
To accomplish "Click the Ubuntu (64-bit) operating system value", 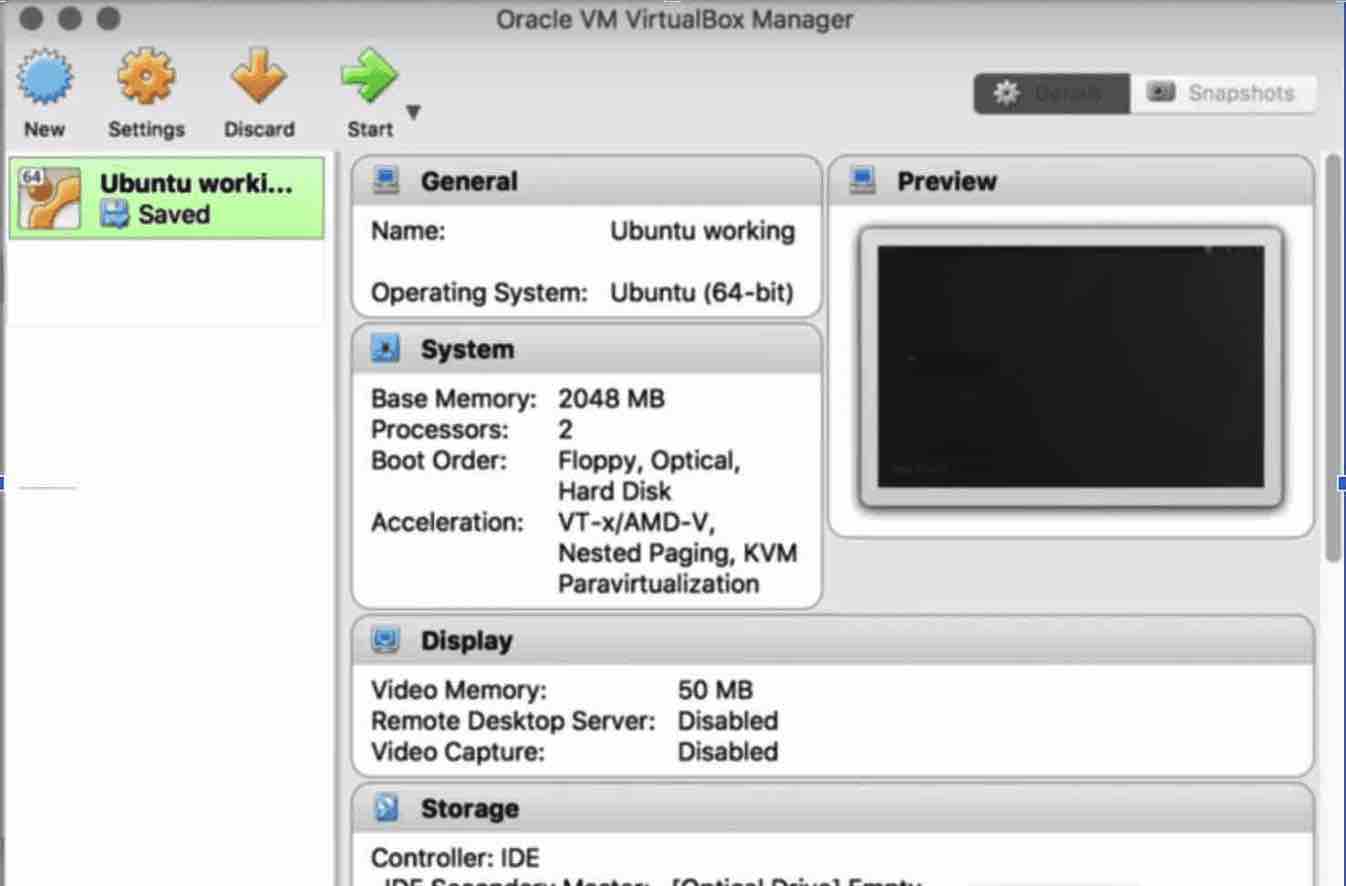I will coord(702,293).
